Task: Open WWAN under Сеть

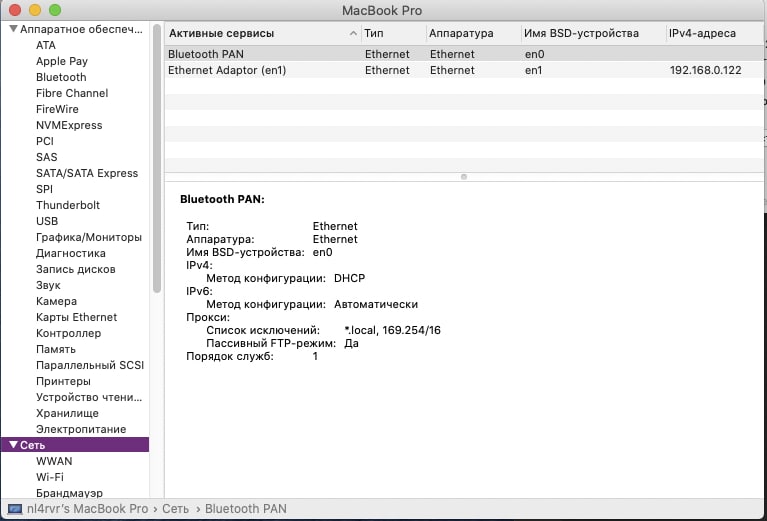Action: coord(54,461)
